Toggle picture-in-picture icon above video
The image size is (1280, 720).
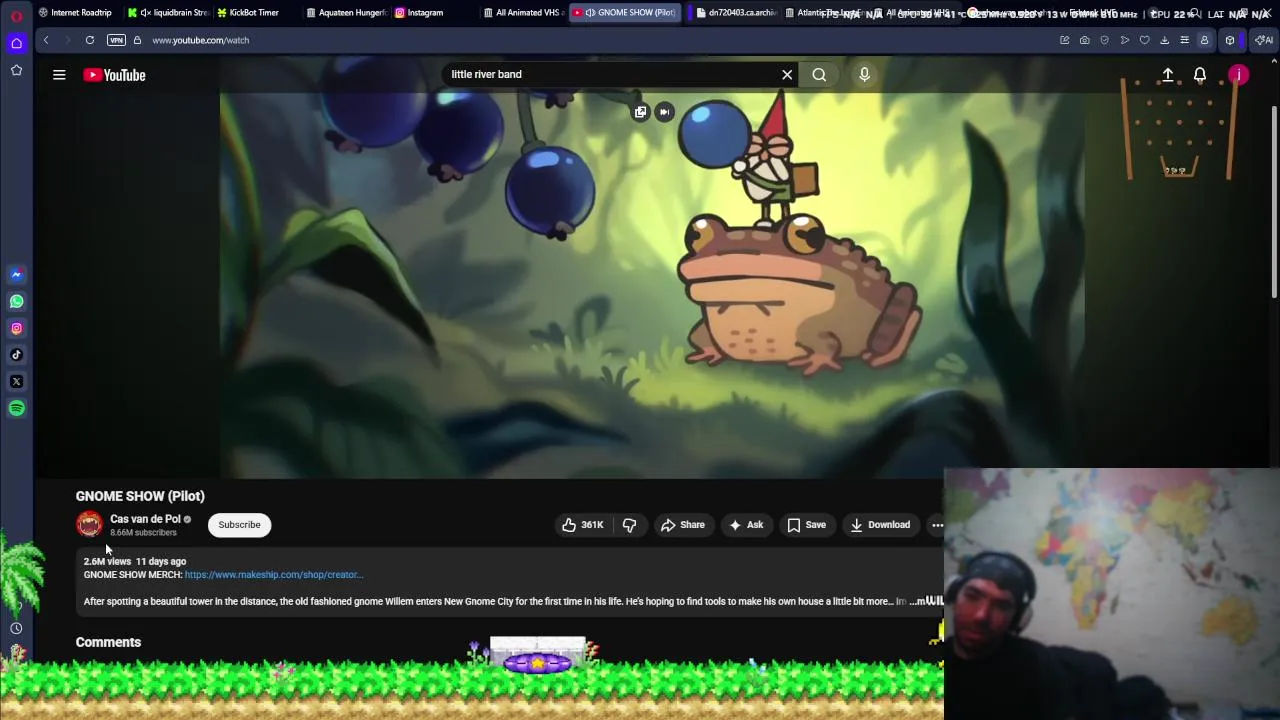point(664,112)
